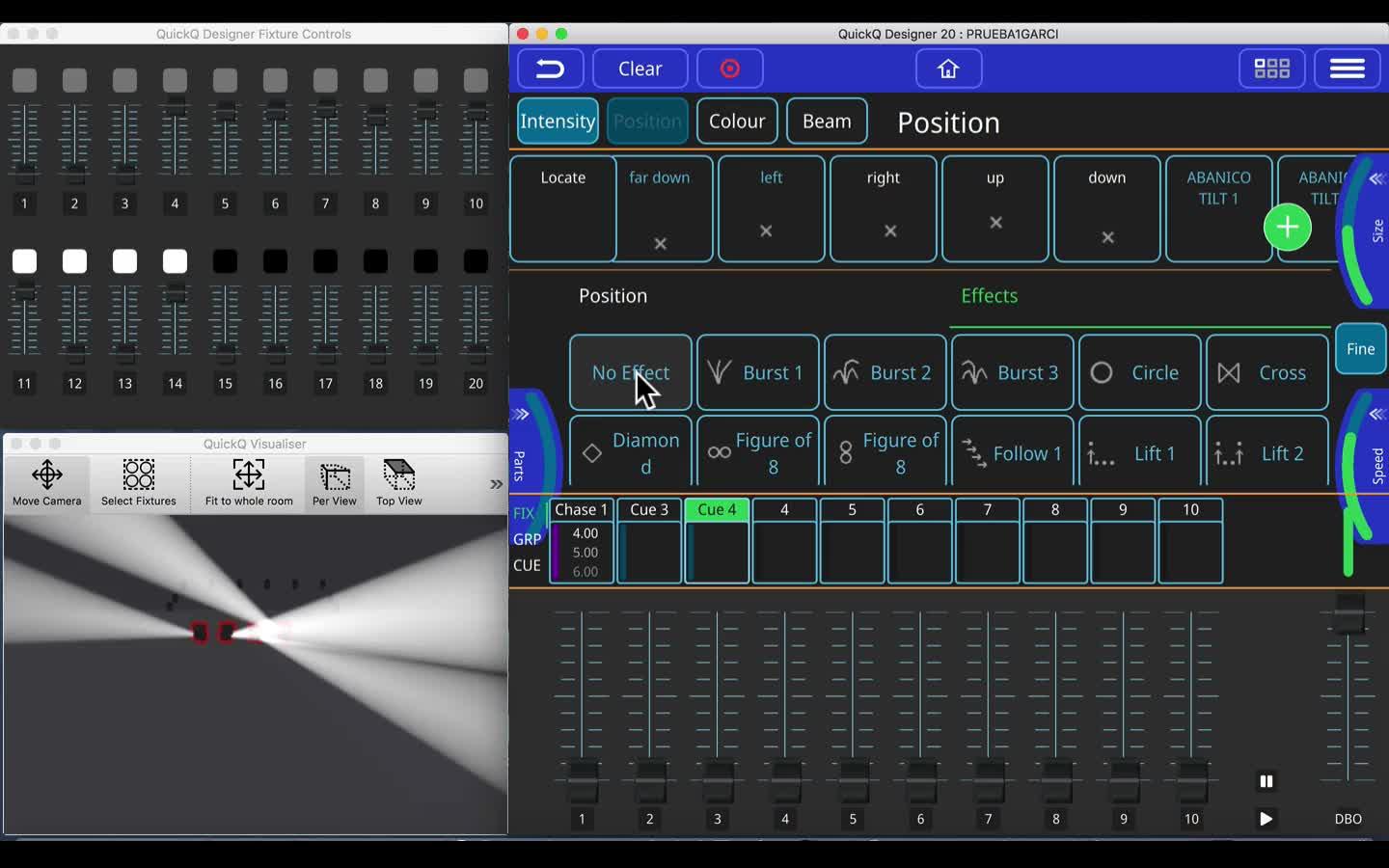Switch to the Colour tab
Screen dimensions: 1389x868
[x=737, y=122]
